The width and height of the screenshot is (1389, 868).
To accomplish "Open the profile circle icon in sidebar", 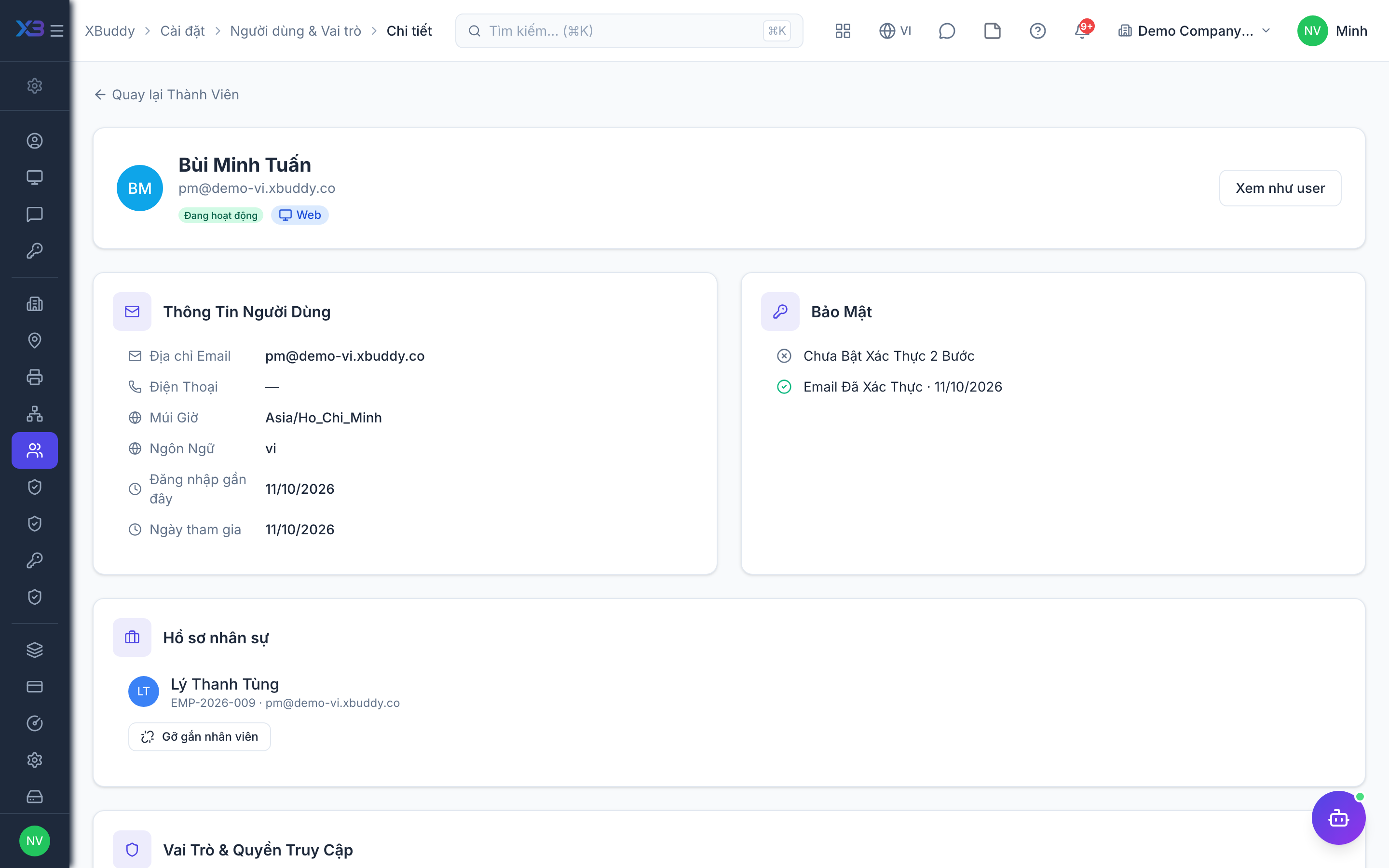I will pos(34,141).
